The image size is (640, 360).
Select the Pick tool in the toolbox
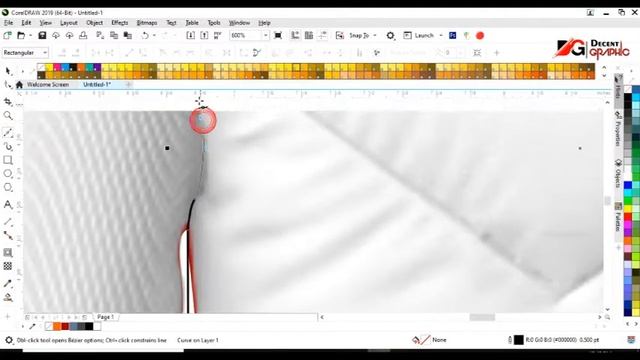(8, 71)
